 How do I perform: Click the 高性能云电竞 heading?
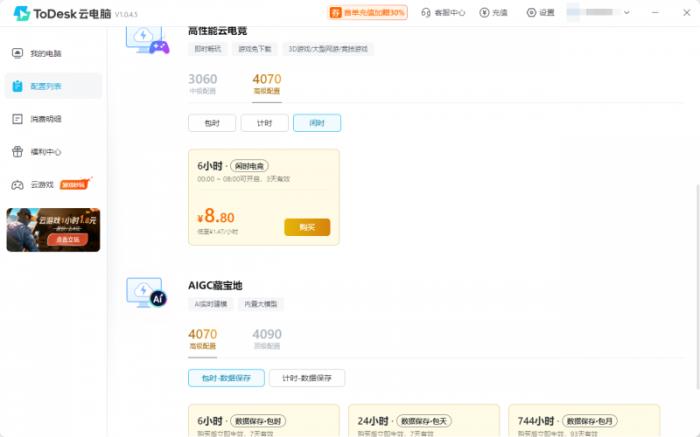click(x=217, y=31)
